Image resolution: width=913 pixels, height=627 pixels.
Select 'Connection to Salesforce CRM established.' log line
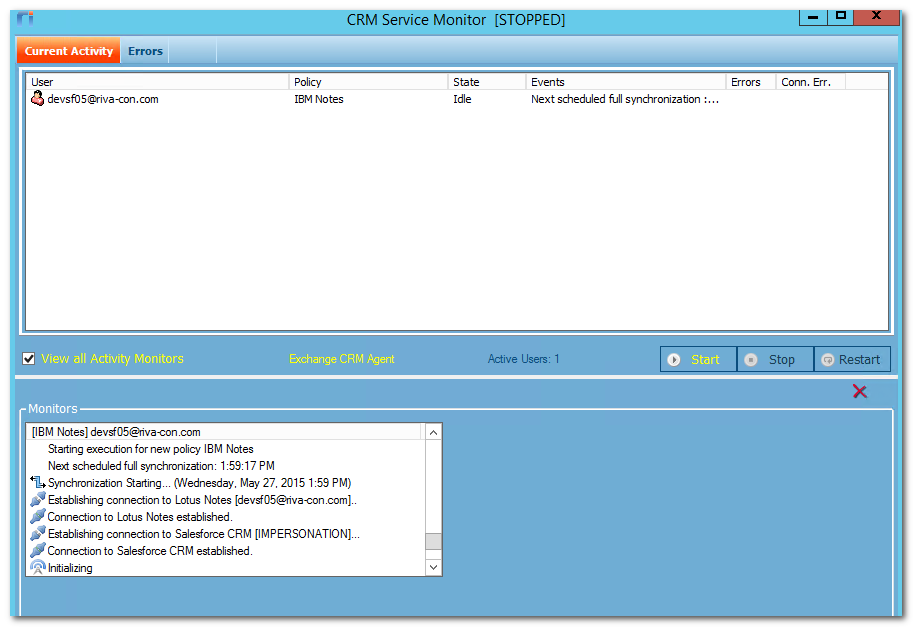[x=150, y=550]
